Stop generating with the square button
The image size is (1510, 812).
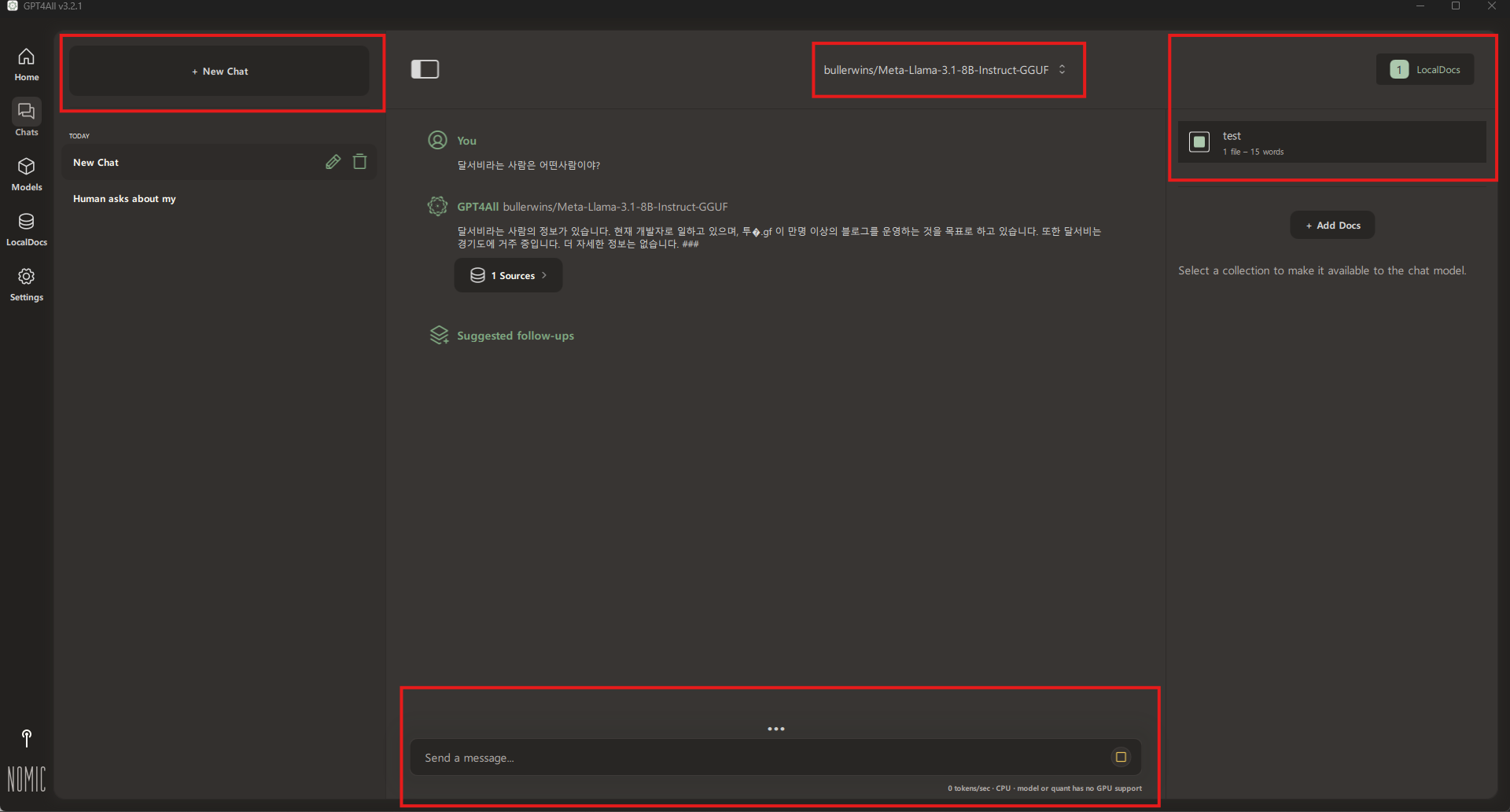1121,757
